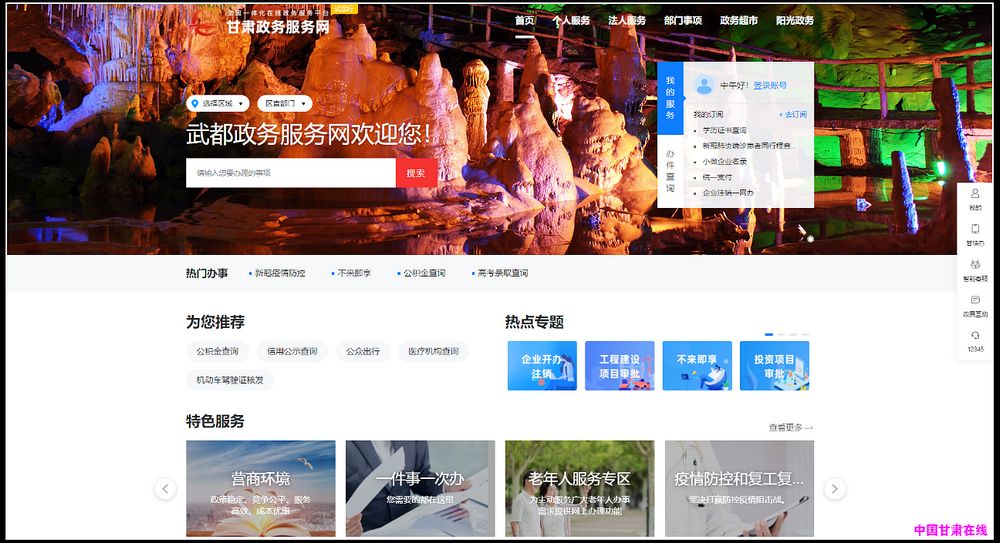The height and width of the screenshot is (543, 1000).
Task: Open 个人服务 in the top navigation
Action: [x=571, y=20]
